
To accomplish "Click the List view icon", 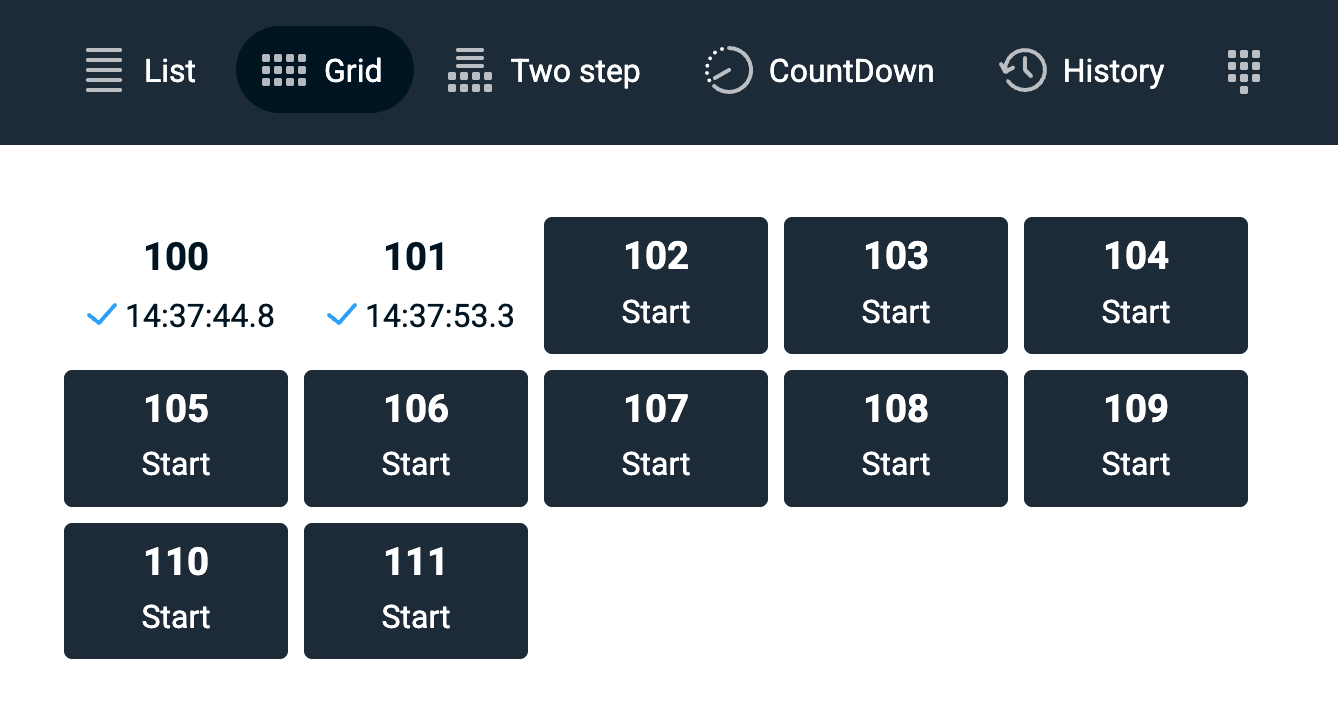I will point(104,71).
